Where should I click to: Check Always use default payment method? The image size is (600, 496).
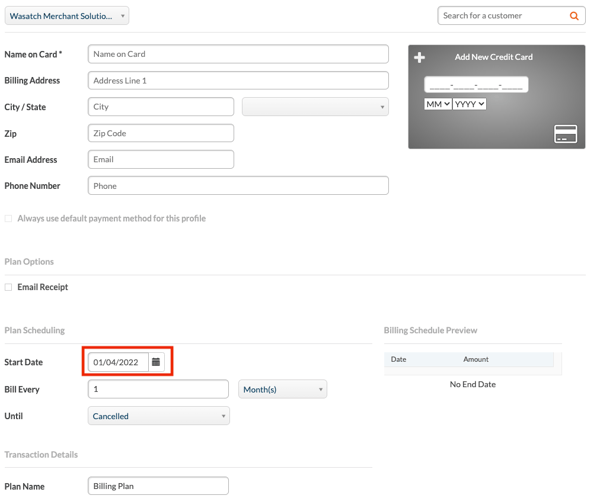(8, 219)
